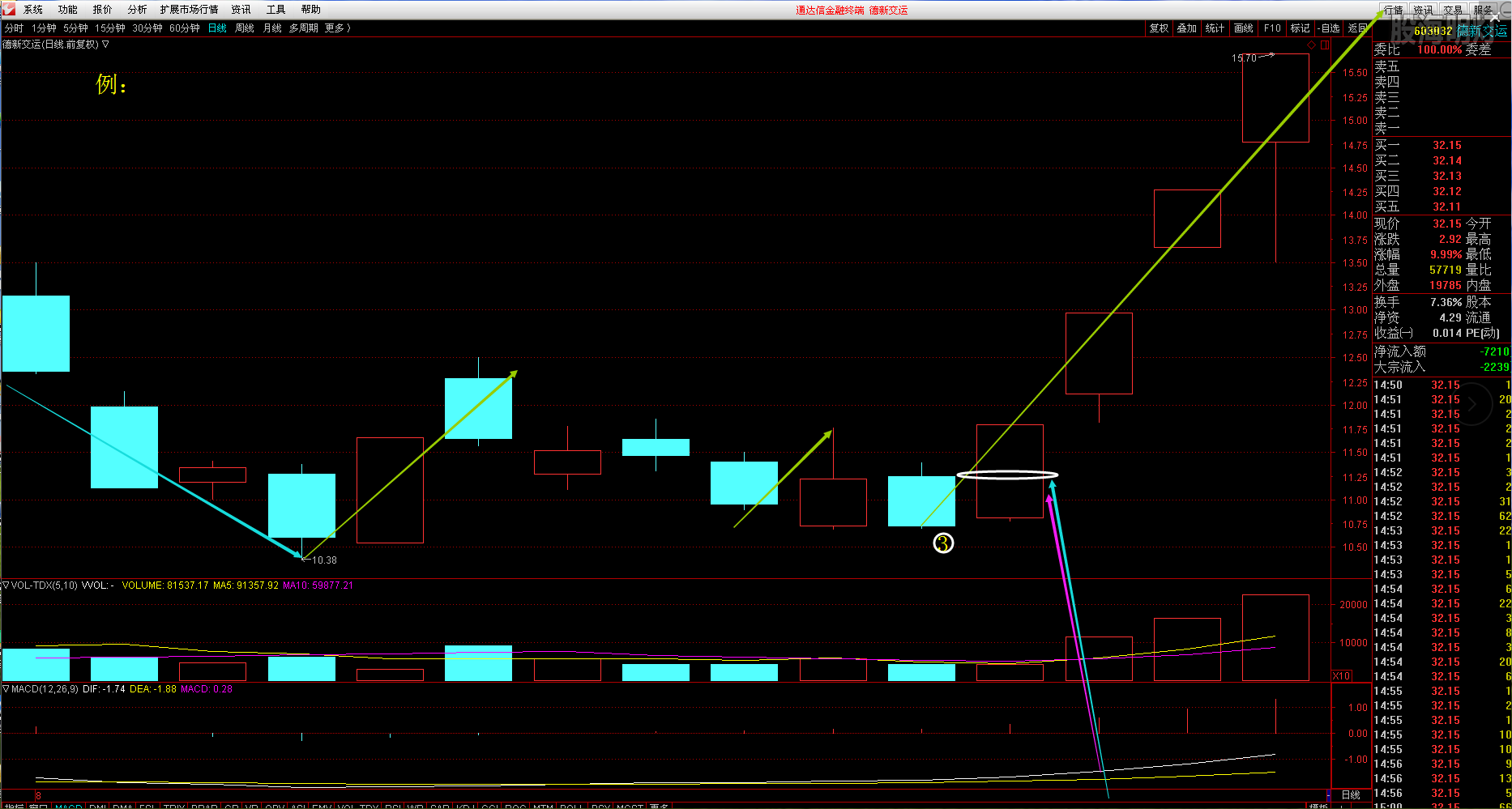The width and height of the screenshot is (1512, 809).
Task: Open the 工具 menu
Action: (276, 10)
